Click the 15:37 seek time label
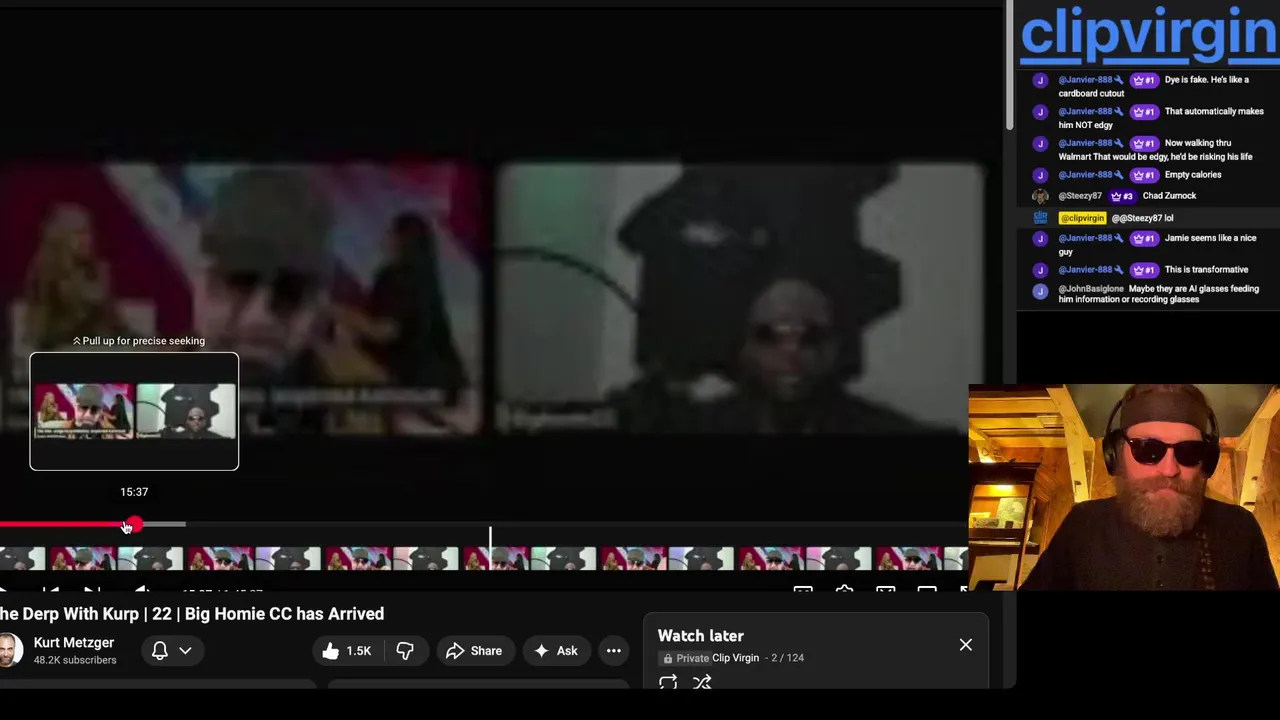This screenshot has width=1280, height=720. click(134, 492)
